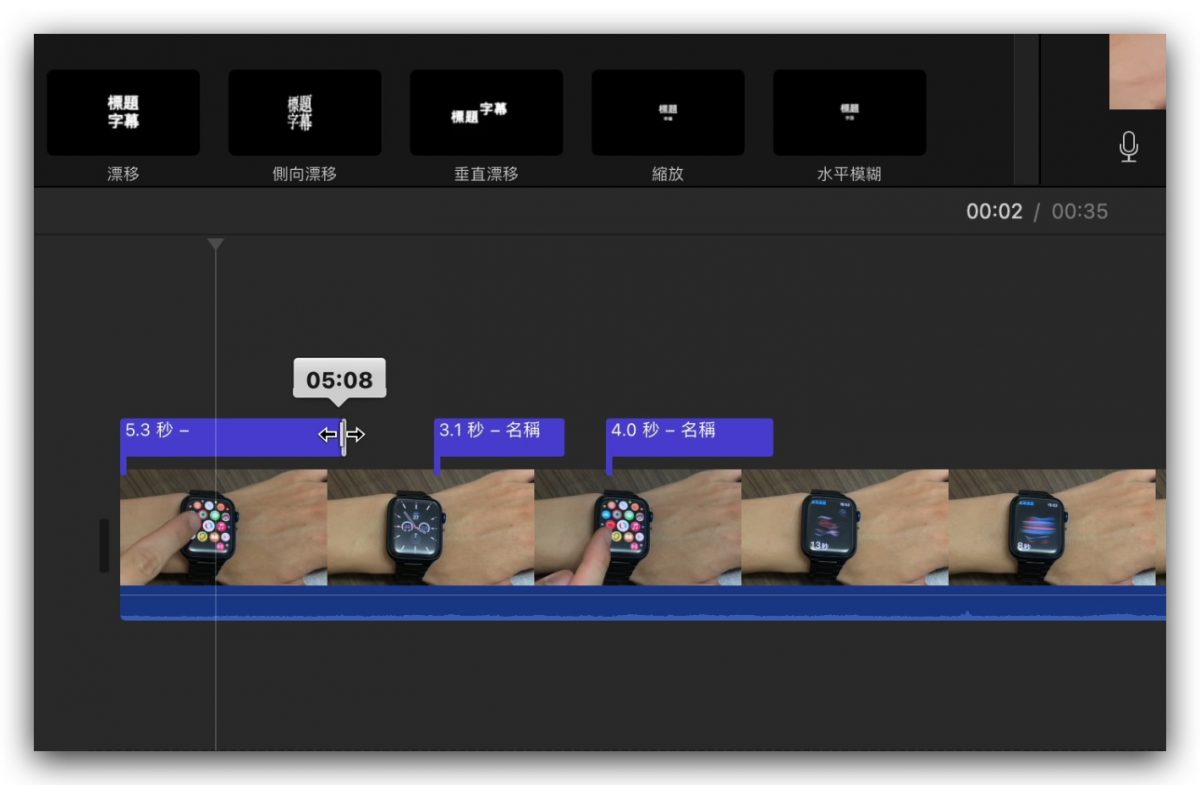Select the 側向漂移 title style thumbnail

click(305, 112)
